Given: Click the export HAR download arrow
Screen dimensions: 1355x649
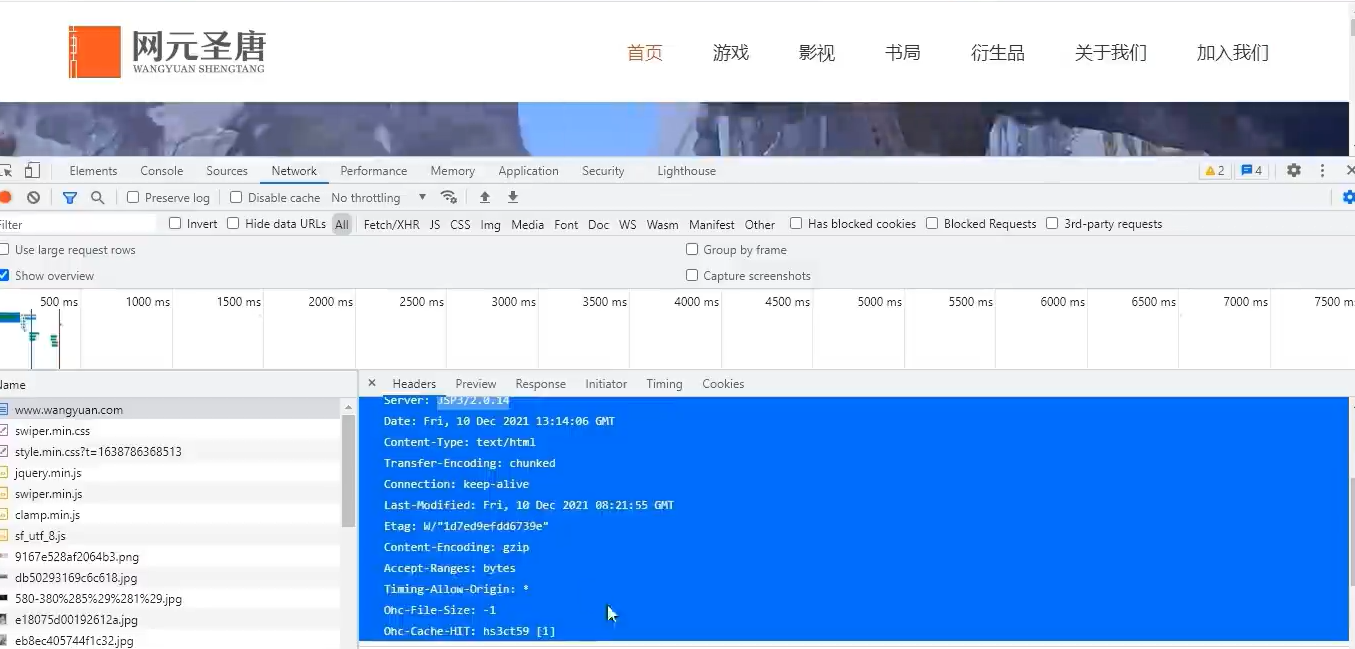Looking at the screenshot, I should (x=513, y=198).
